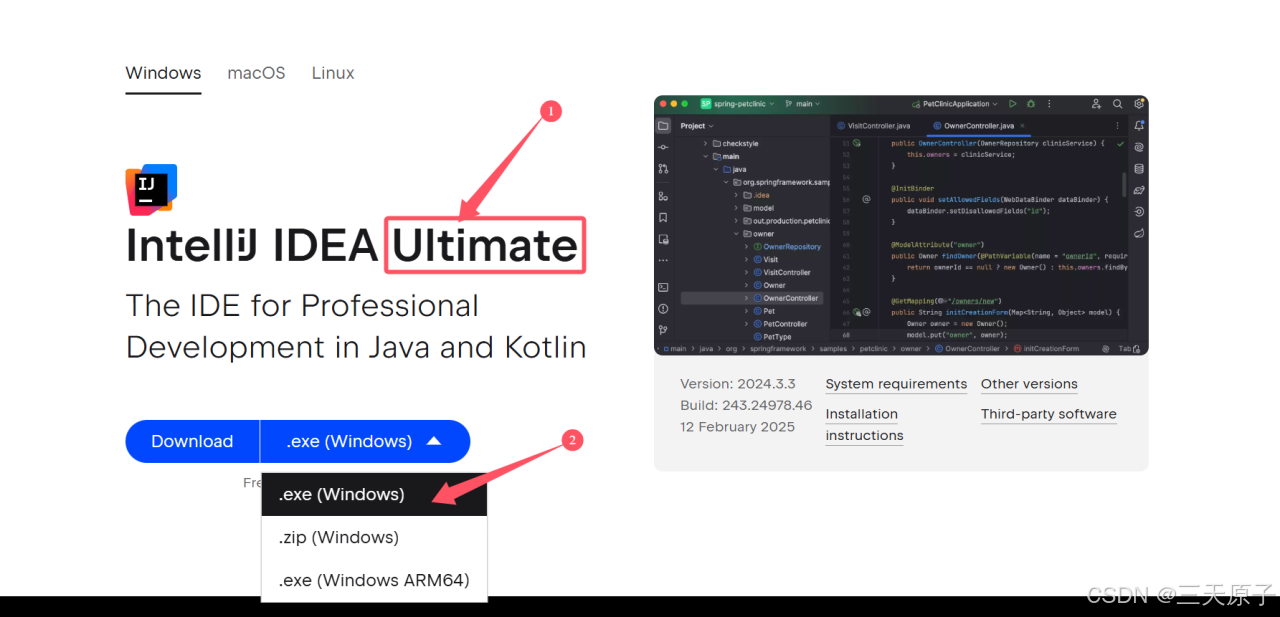The height and width of the screenshot is (617, 1280).
Task: Click the IntelliJ IDEA logo icon
Action: click(x=151, y=189)
